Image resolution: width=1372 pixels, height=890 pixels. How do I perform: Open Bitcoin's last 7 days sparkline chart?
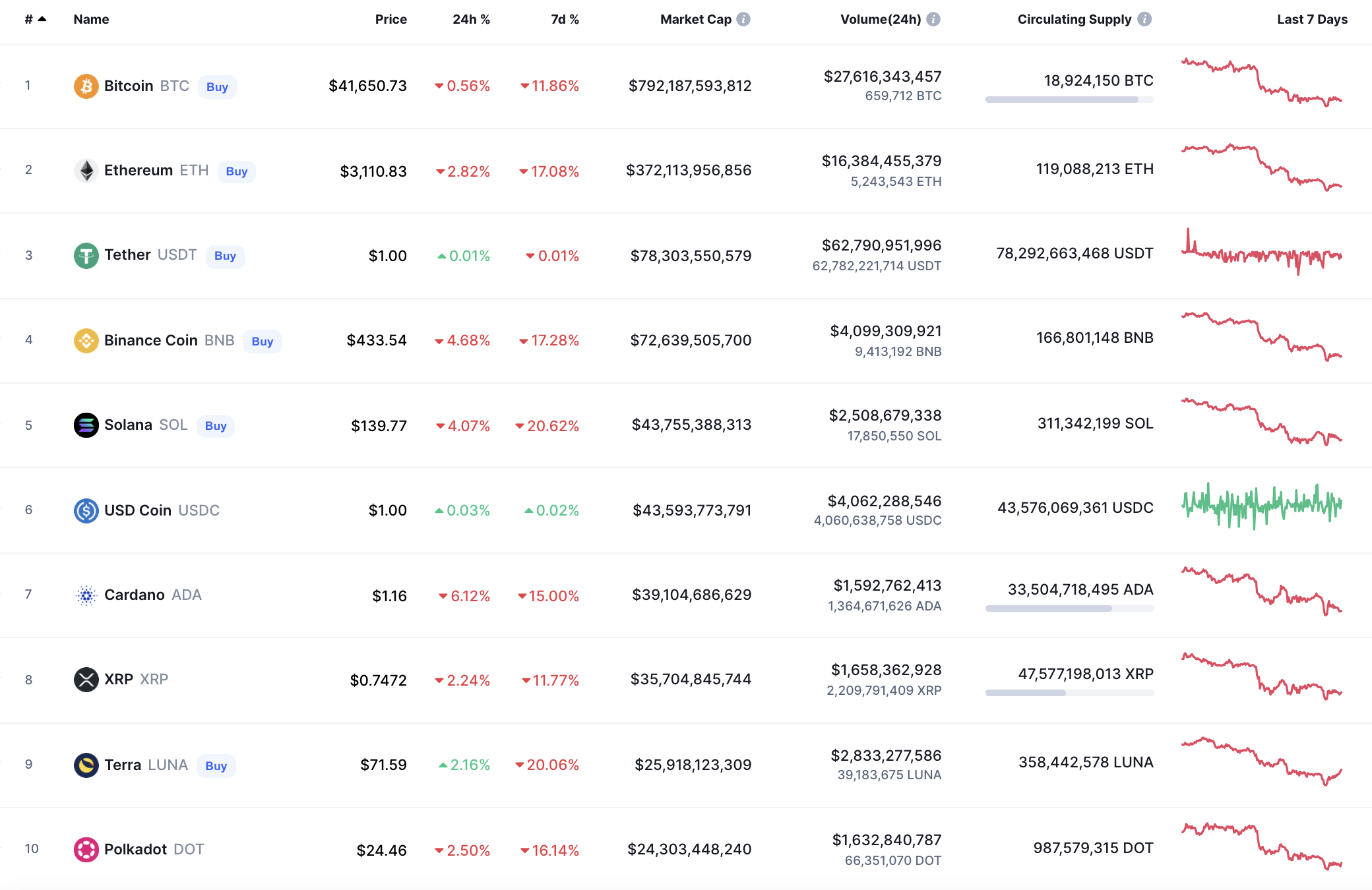coord(1261,82)
